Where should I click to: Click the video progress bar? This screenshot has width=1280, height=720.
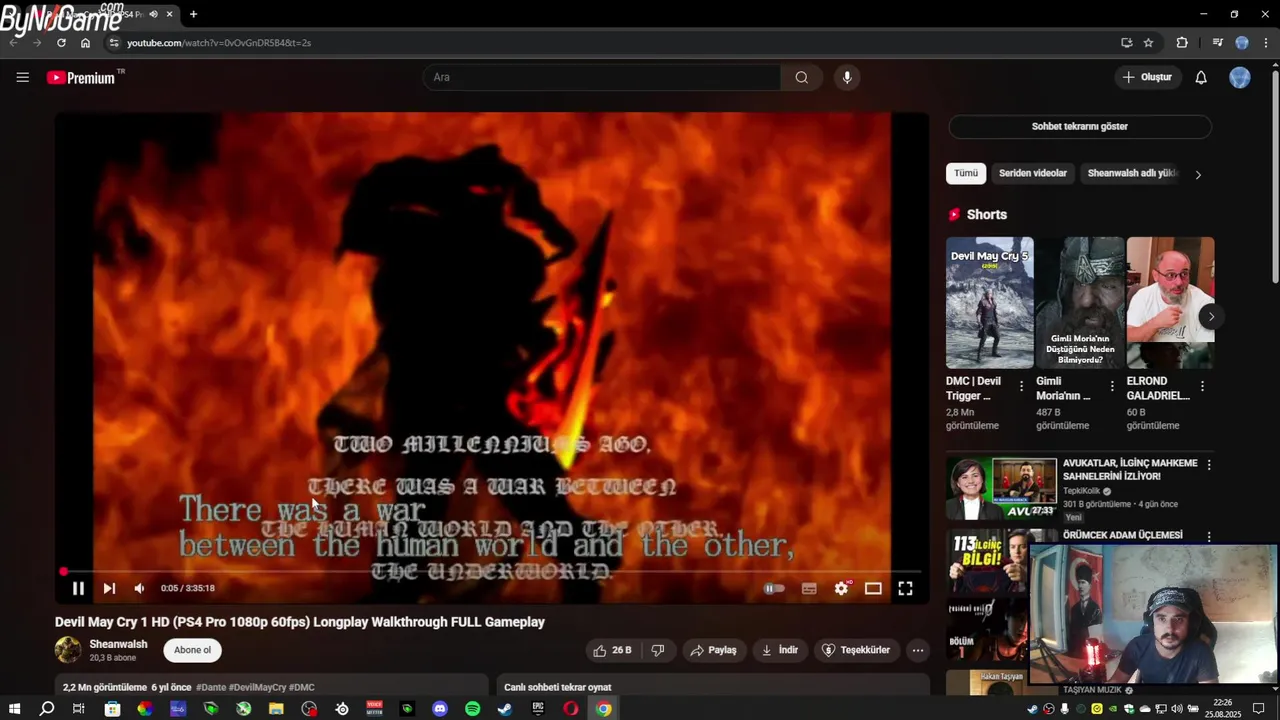coord(491,571)
